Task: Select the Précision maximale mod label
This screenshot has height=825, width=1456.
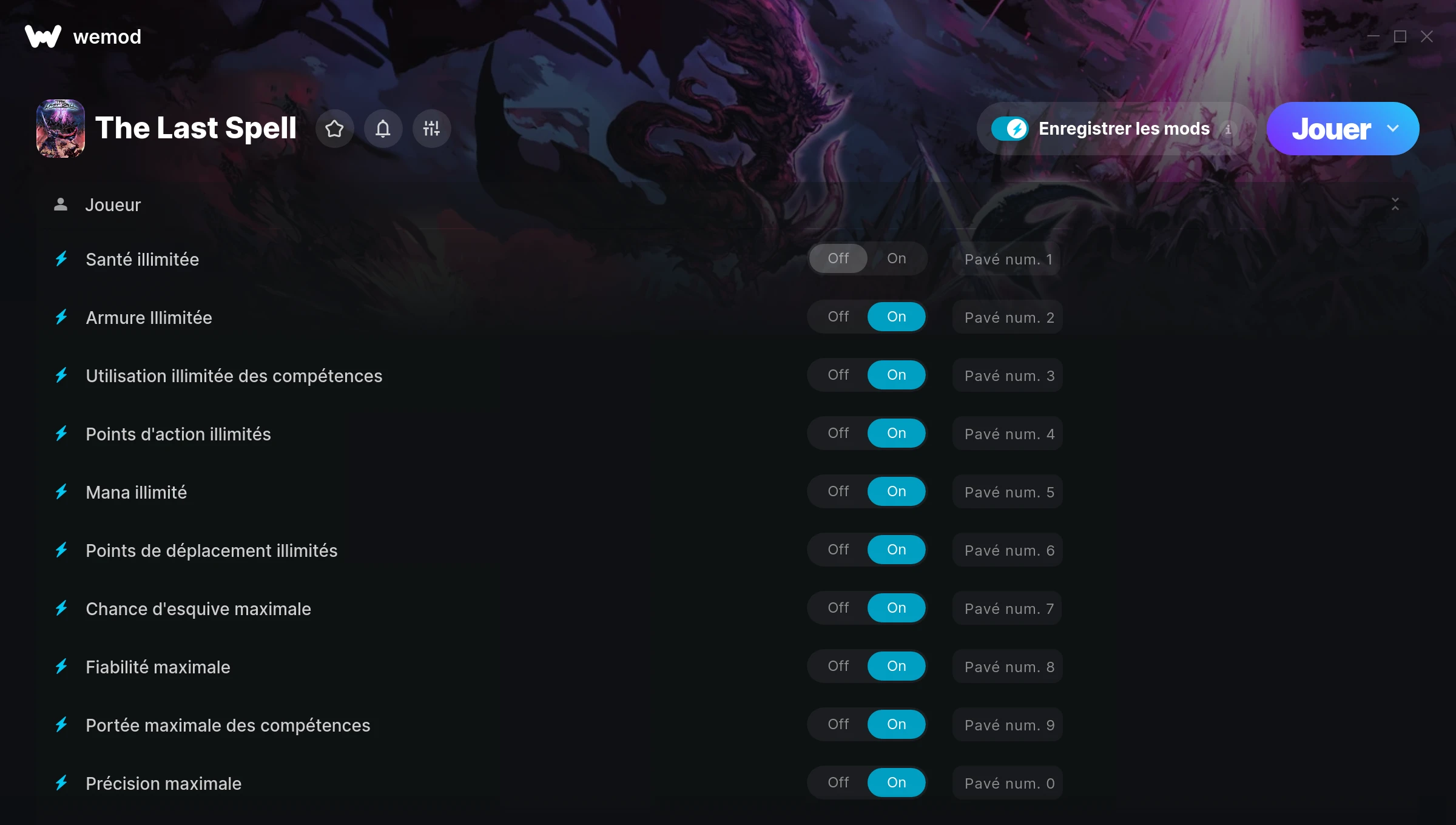Action: [x=164, y=783]
